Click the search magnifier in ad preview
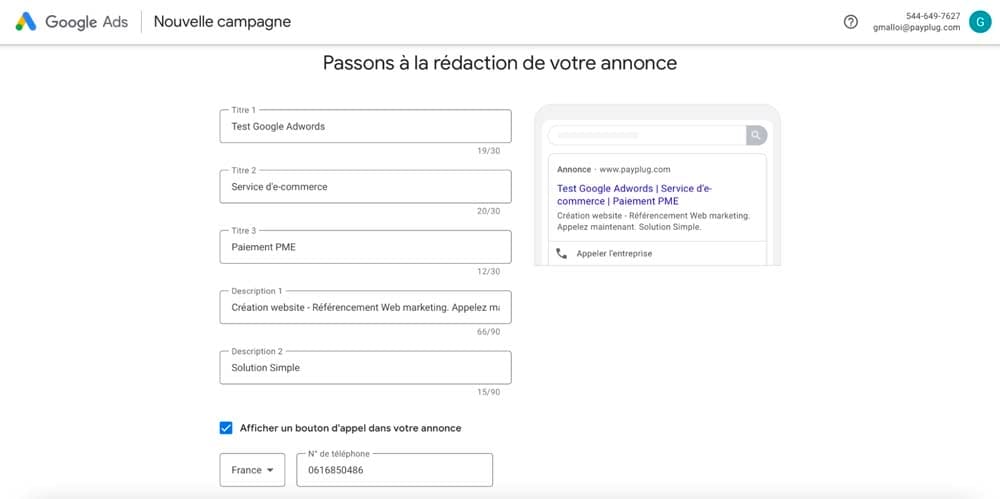Screen dimensions: 1000x499 tap(757, 135)
